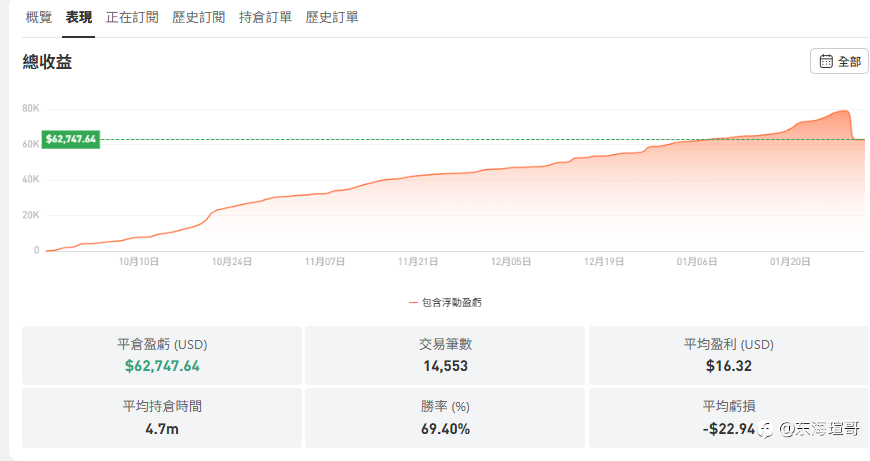Click the 11月07日 axis date
Screen dimensions: 870x461
click(325, 261)
